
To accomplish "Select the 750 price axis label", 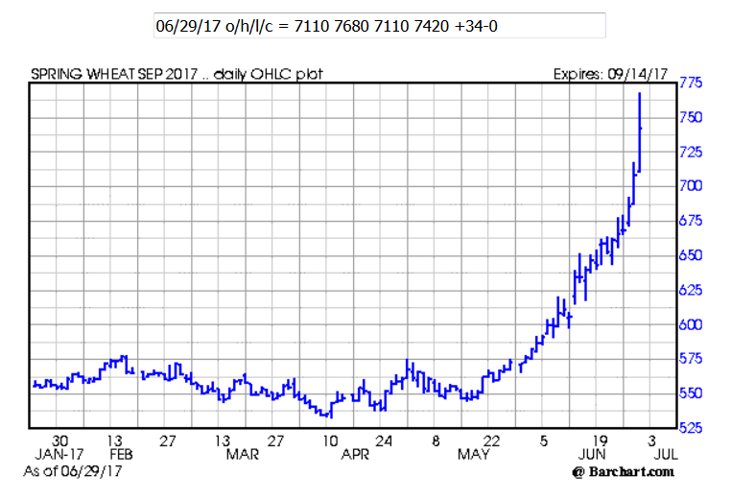I will click(692, 117).
